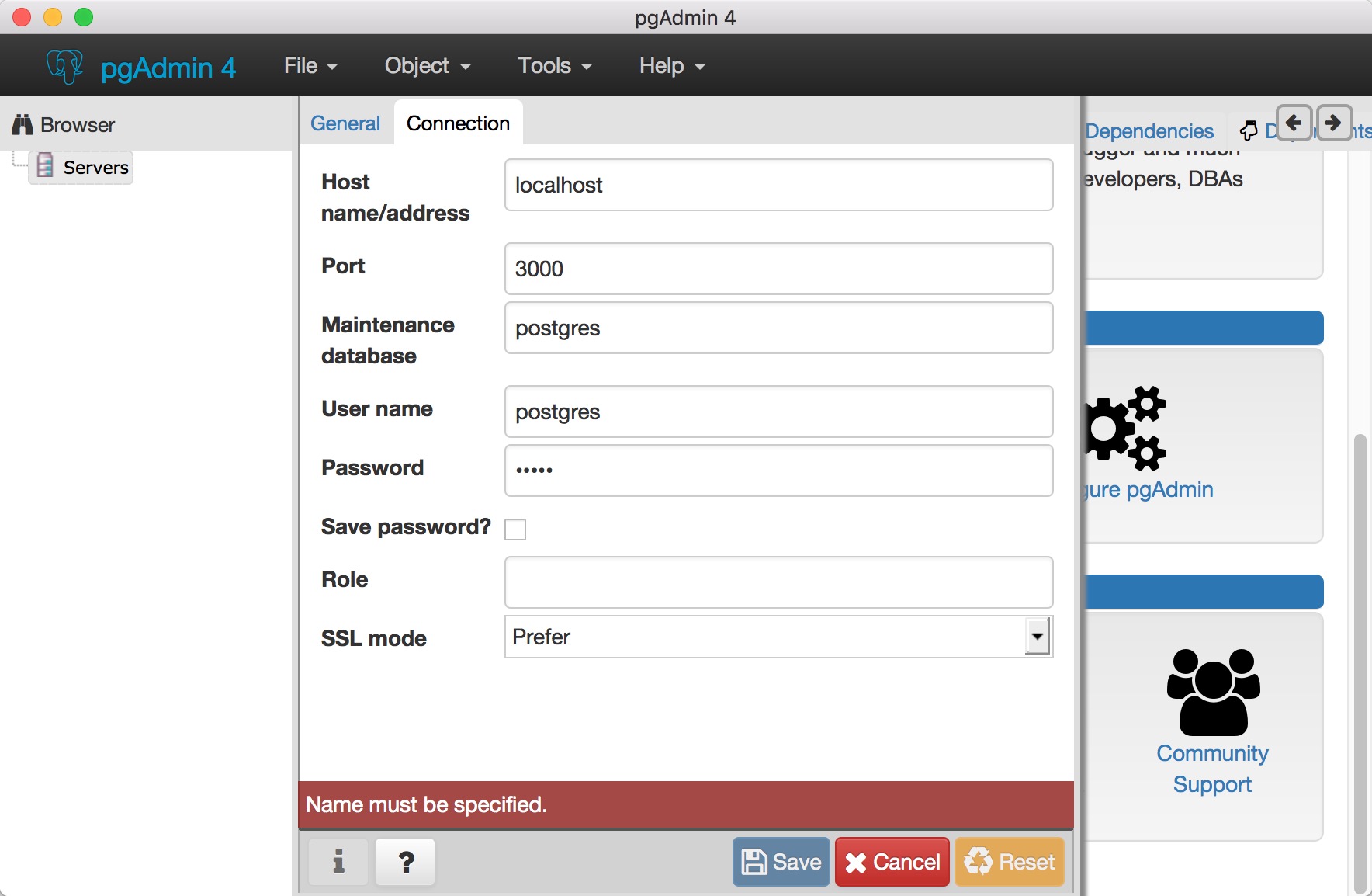Click the pgAdmin elephant logo icon

[x=65, y=67]
